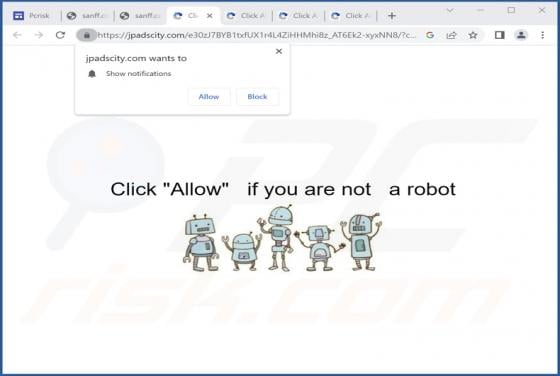Open the tab search dropdown arrow
Viewport: 560px width, 376px height.
pyautogui.click(x=450, y=10)
